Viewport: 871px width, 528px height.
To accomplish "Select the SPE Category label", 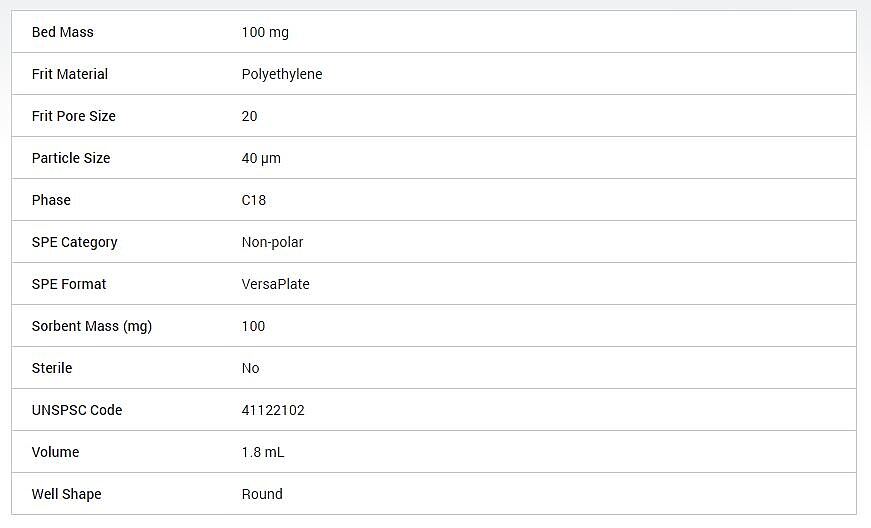I will (74, 243).
